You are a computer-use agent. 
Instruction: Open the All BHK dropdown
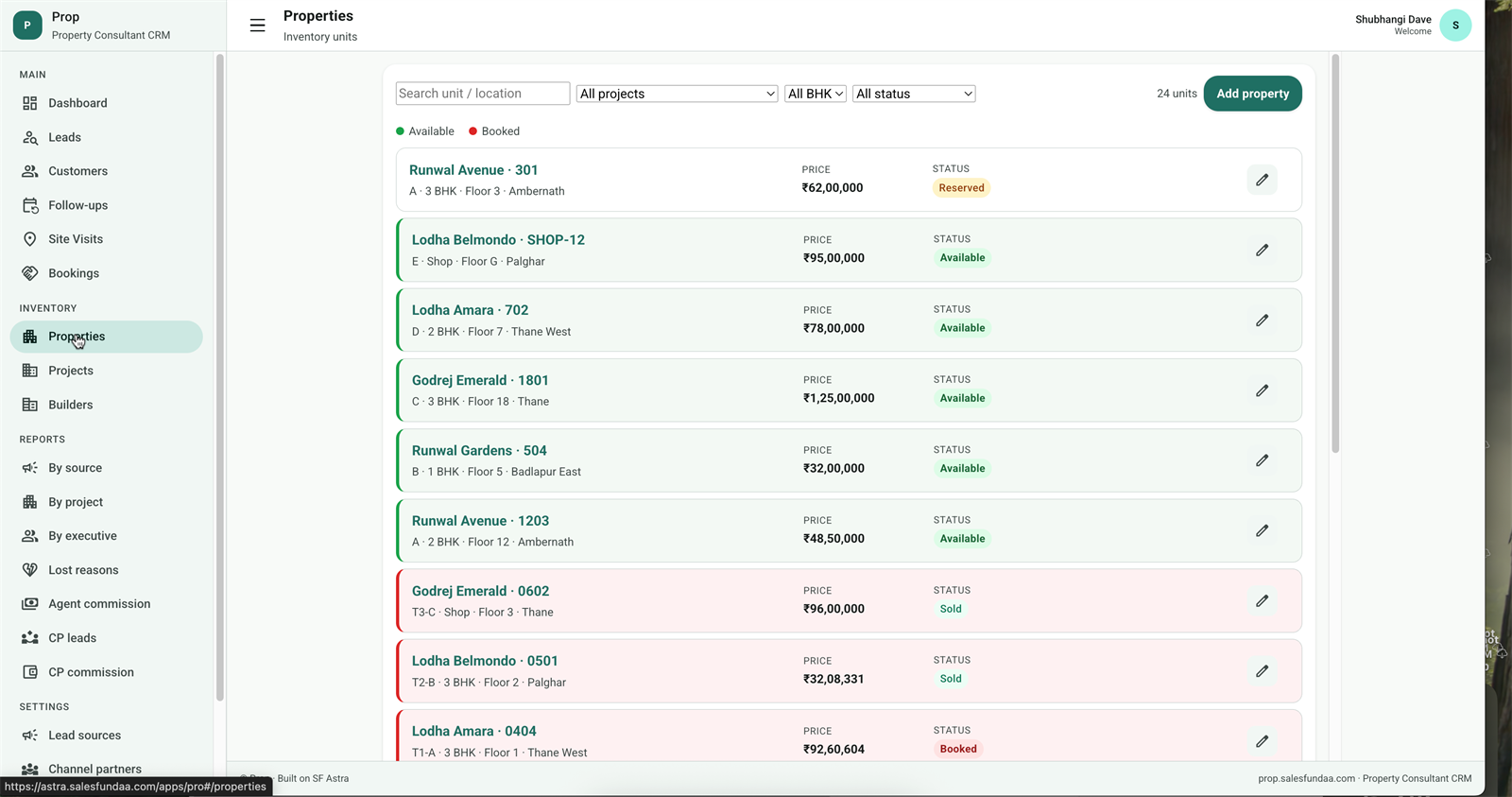[816, 94]
